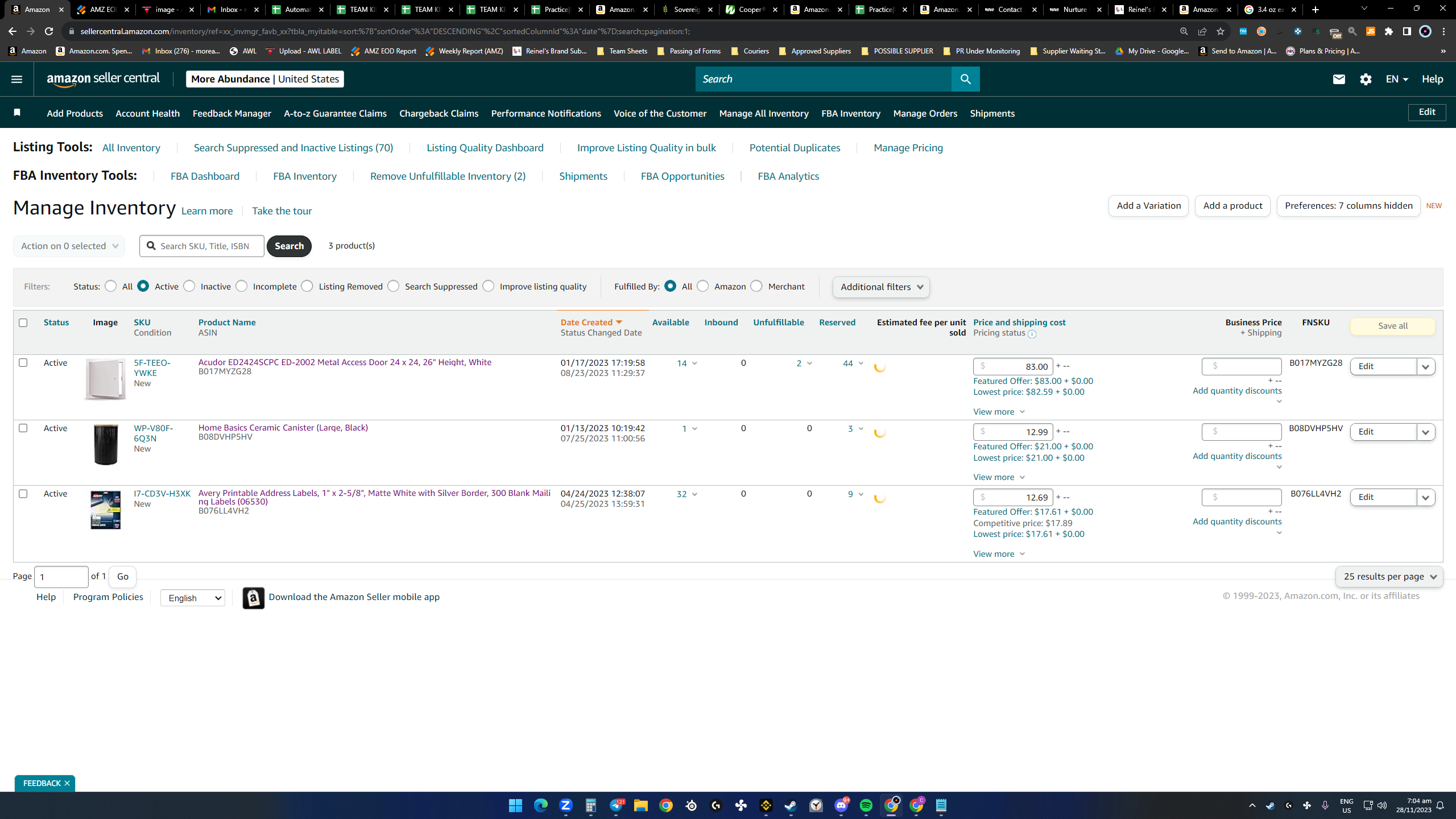Open the Edit dropdown arrow for B017MYZG28

1426,367
